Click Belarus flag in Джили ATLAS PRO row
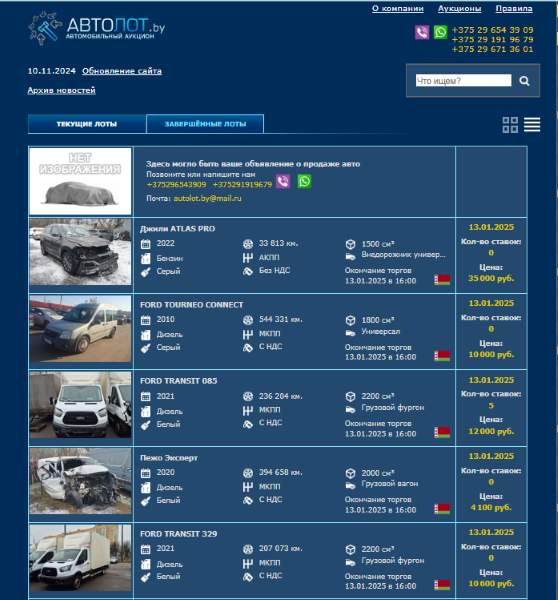The height and width of the screenshot is (600, 558). coord(442,280)
